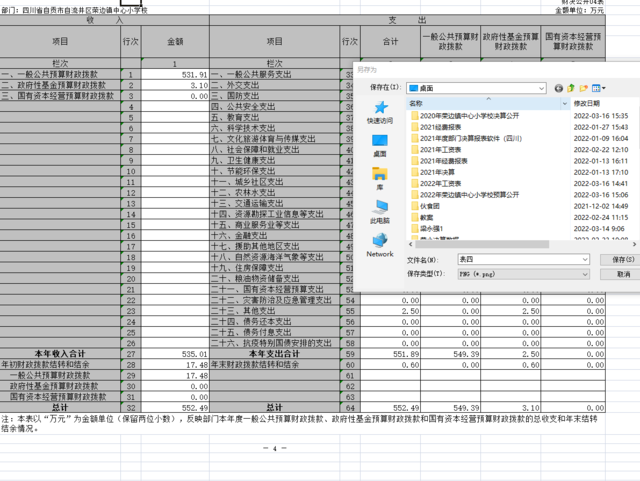640x481 pixels.
Task: Select 桌面 in the left sidebar
Action: tap(380, 146)
